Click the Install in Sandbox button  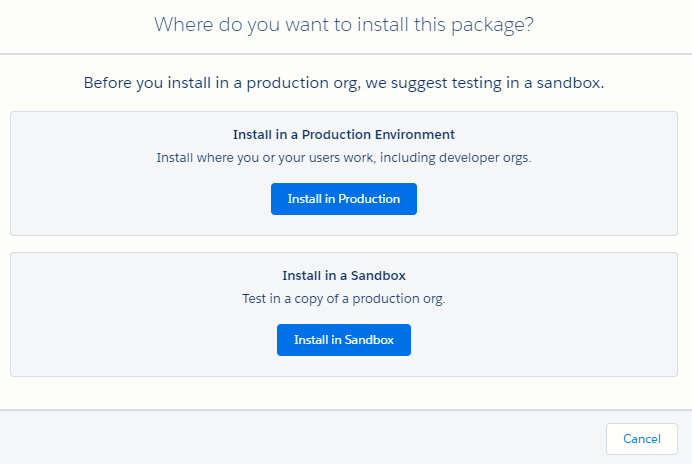(344, 340)
